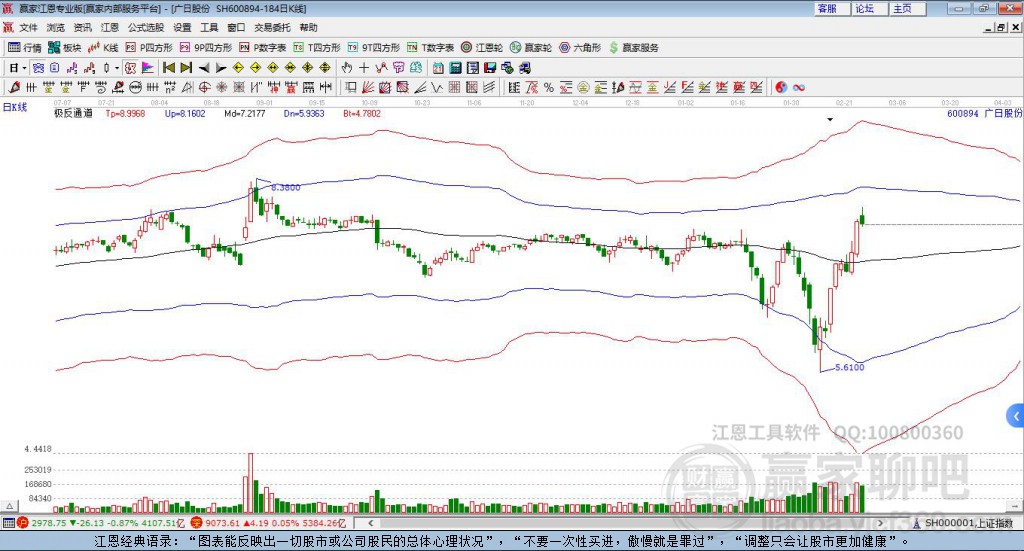Switch to the K线 chart view

(x=103, y=48)
